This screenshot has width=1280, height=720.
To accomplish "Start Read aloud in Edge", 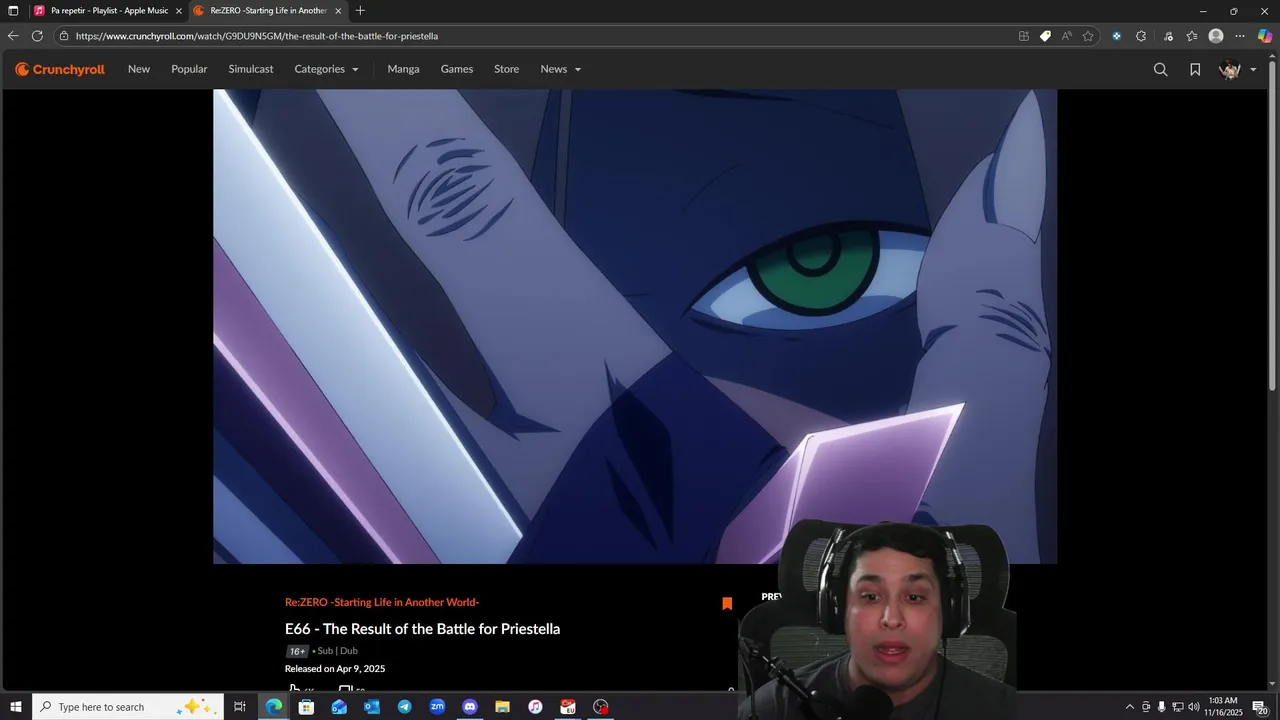I will [x=1067, y=36].
